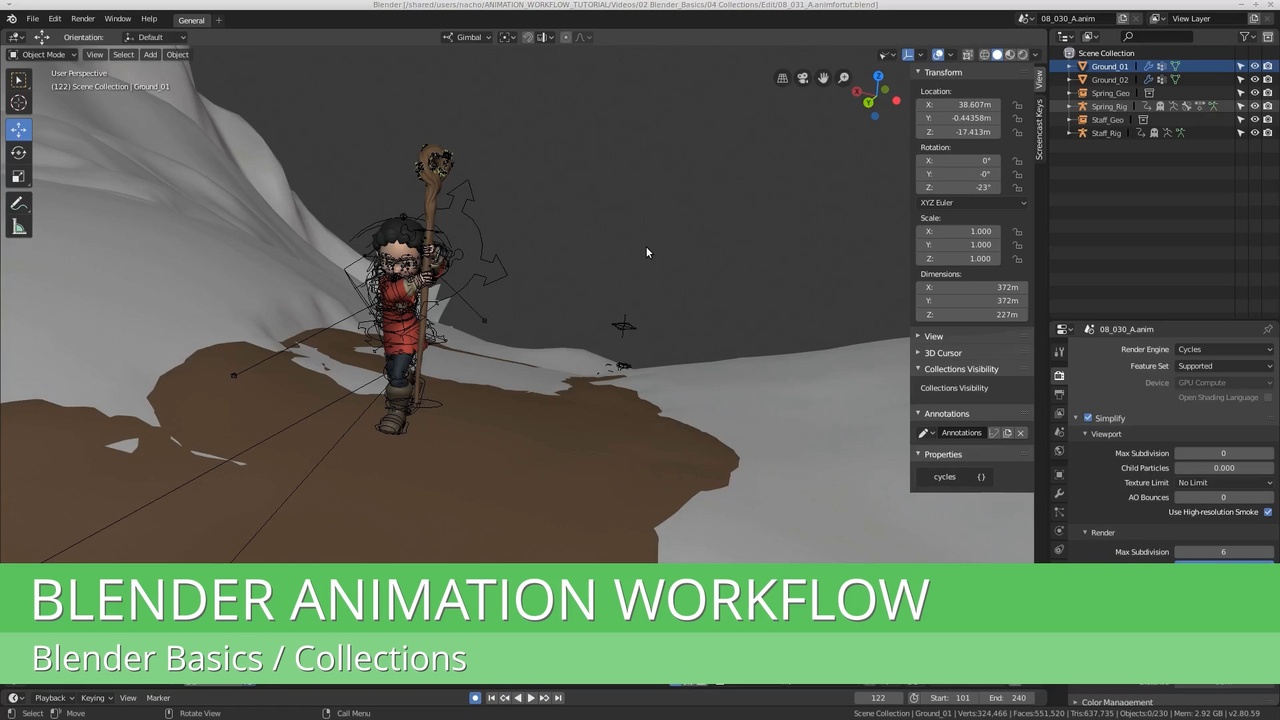The height and width of the screenshot is (720, 1280).
Task: Open the Tool properties tab icon
Action: coord(1059,352)
